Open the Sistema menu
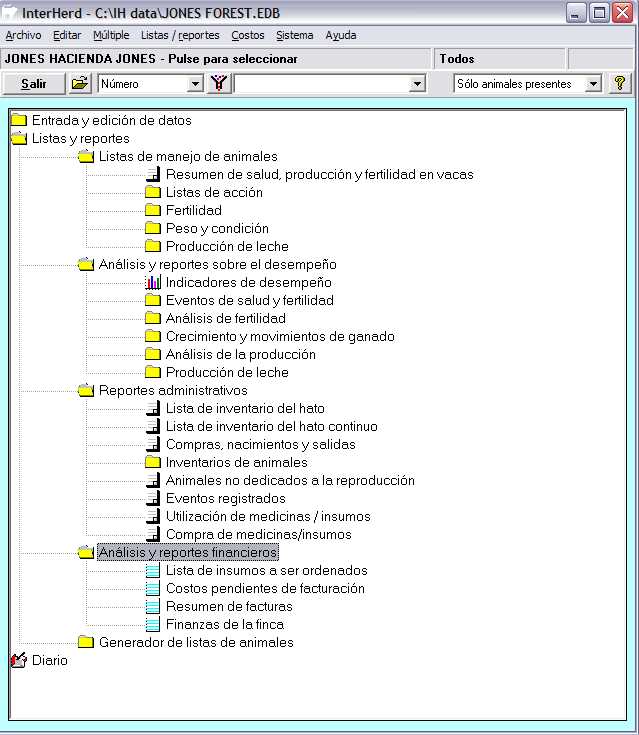The height and width of the screenshot is (735, 639). coord(294,35)
